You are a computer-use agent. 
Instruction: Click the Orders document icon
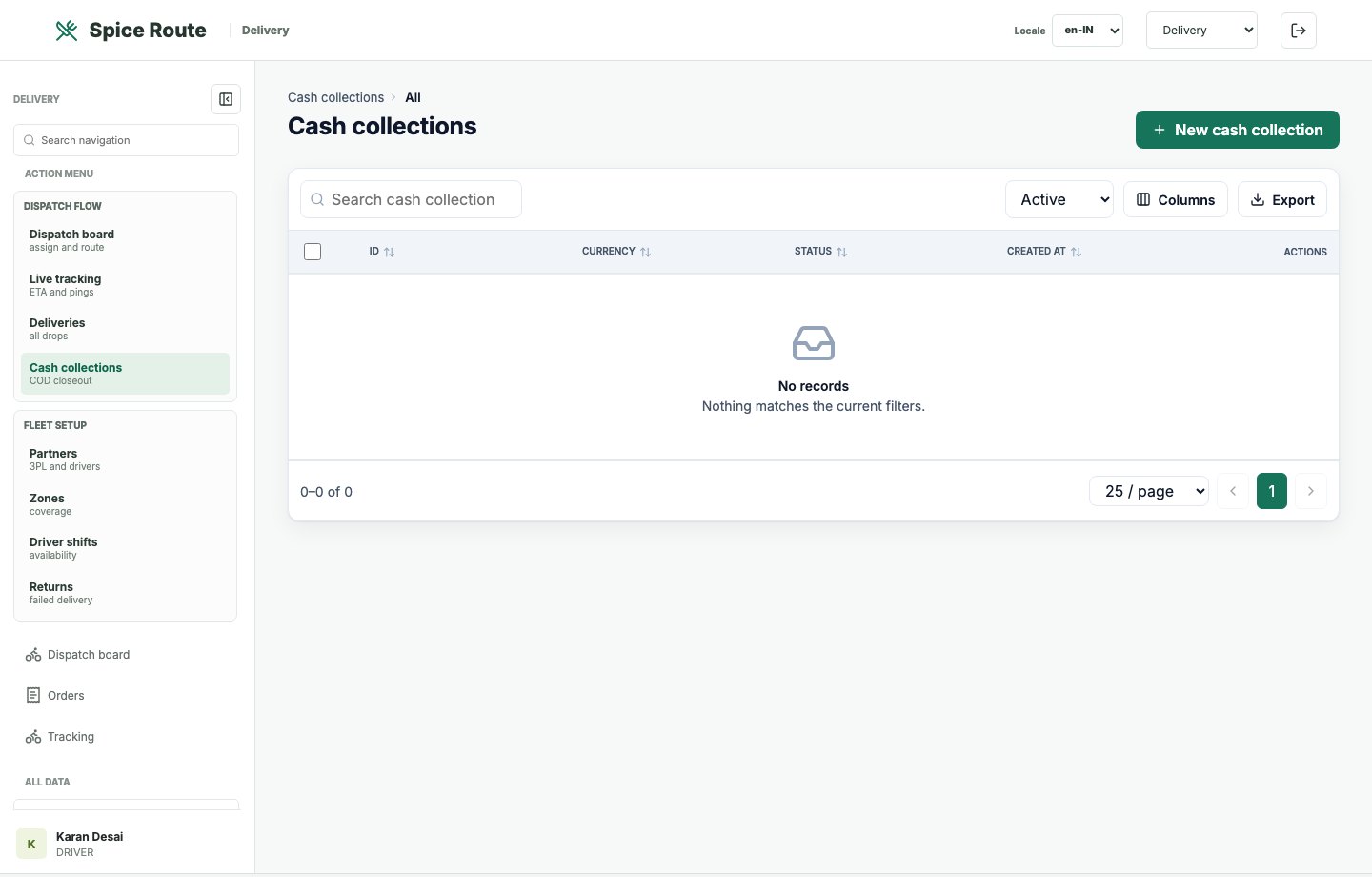(x=33, y=696)
